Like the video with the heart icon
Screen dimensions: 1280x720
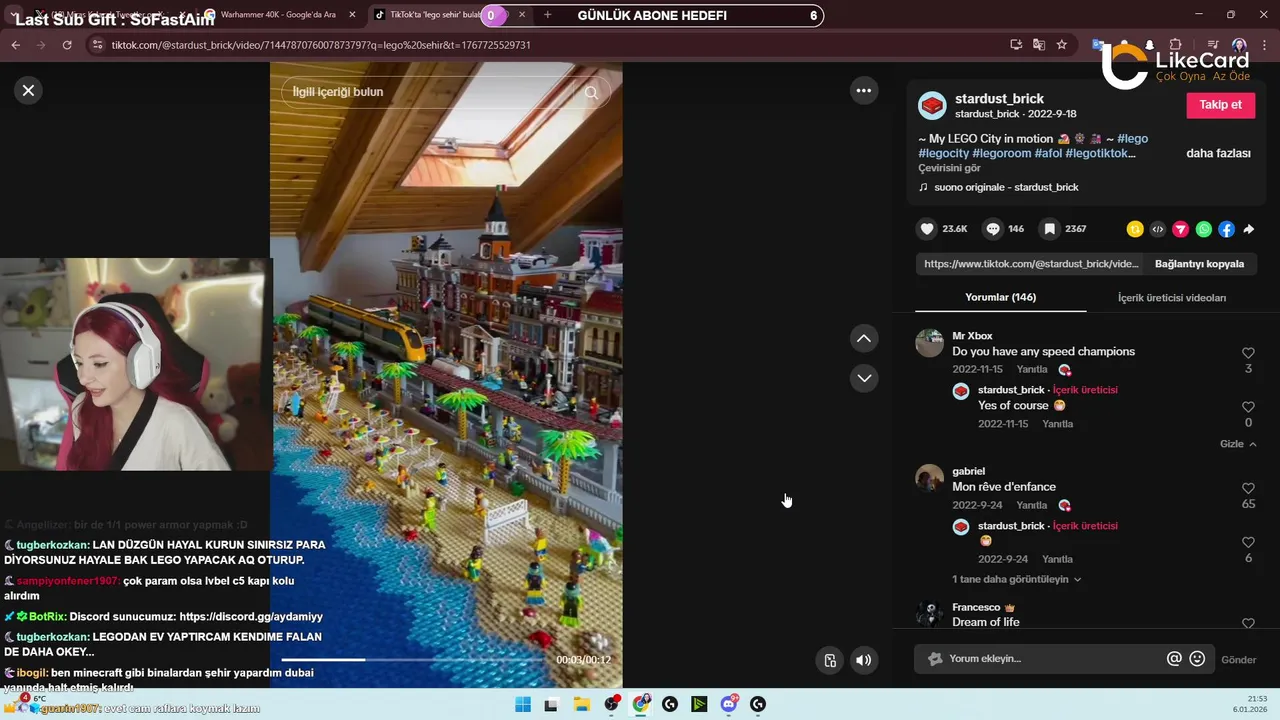click(927, 229)
